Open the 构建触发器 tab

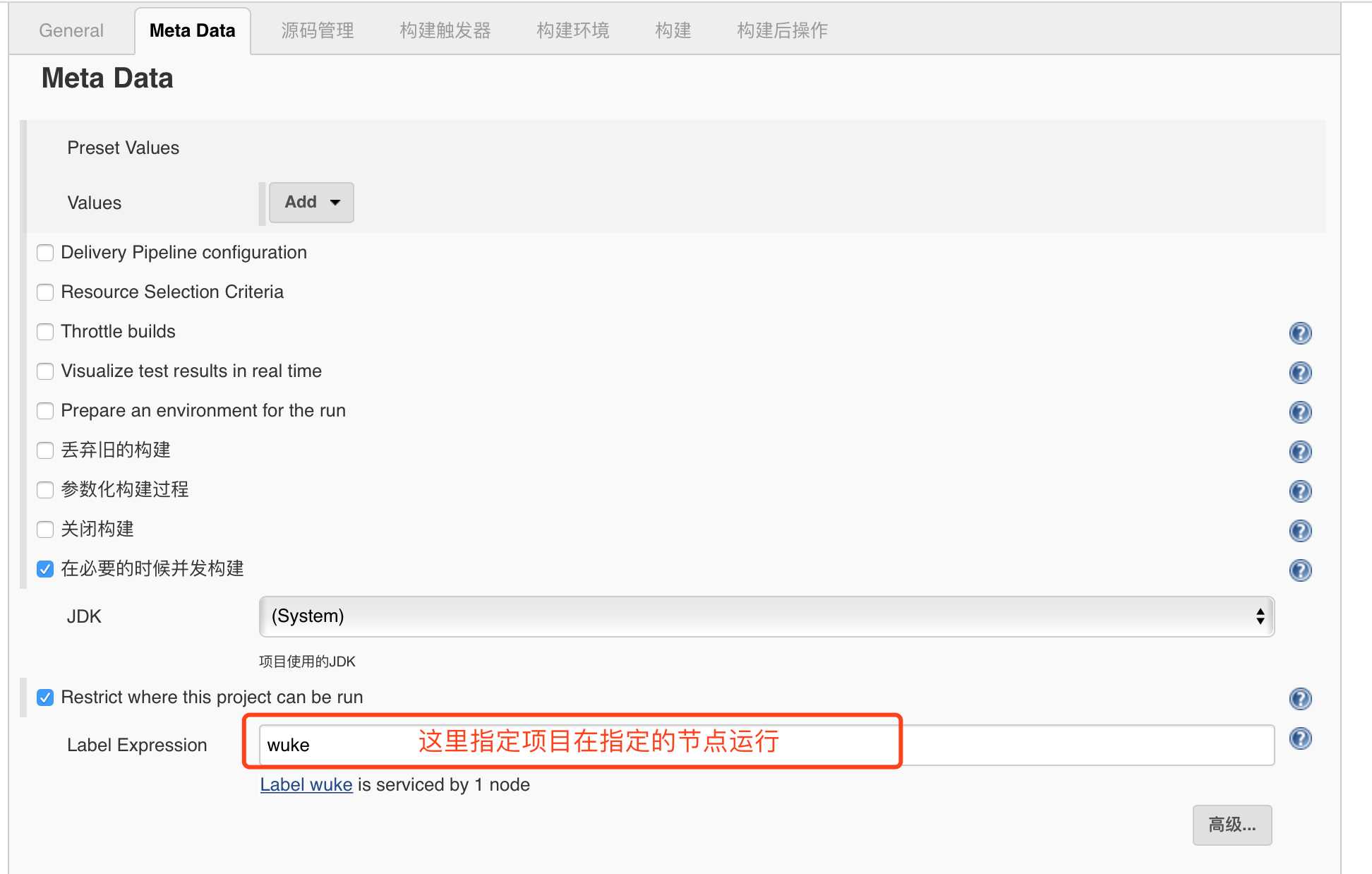[x=445, y=30]
